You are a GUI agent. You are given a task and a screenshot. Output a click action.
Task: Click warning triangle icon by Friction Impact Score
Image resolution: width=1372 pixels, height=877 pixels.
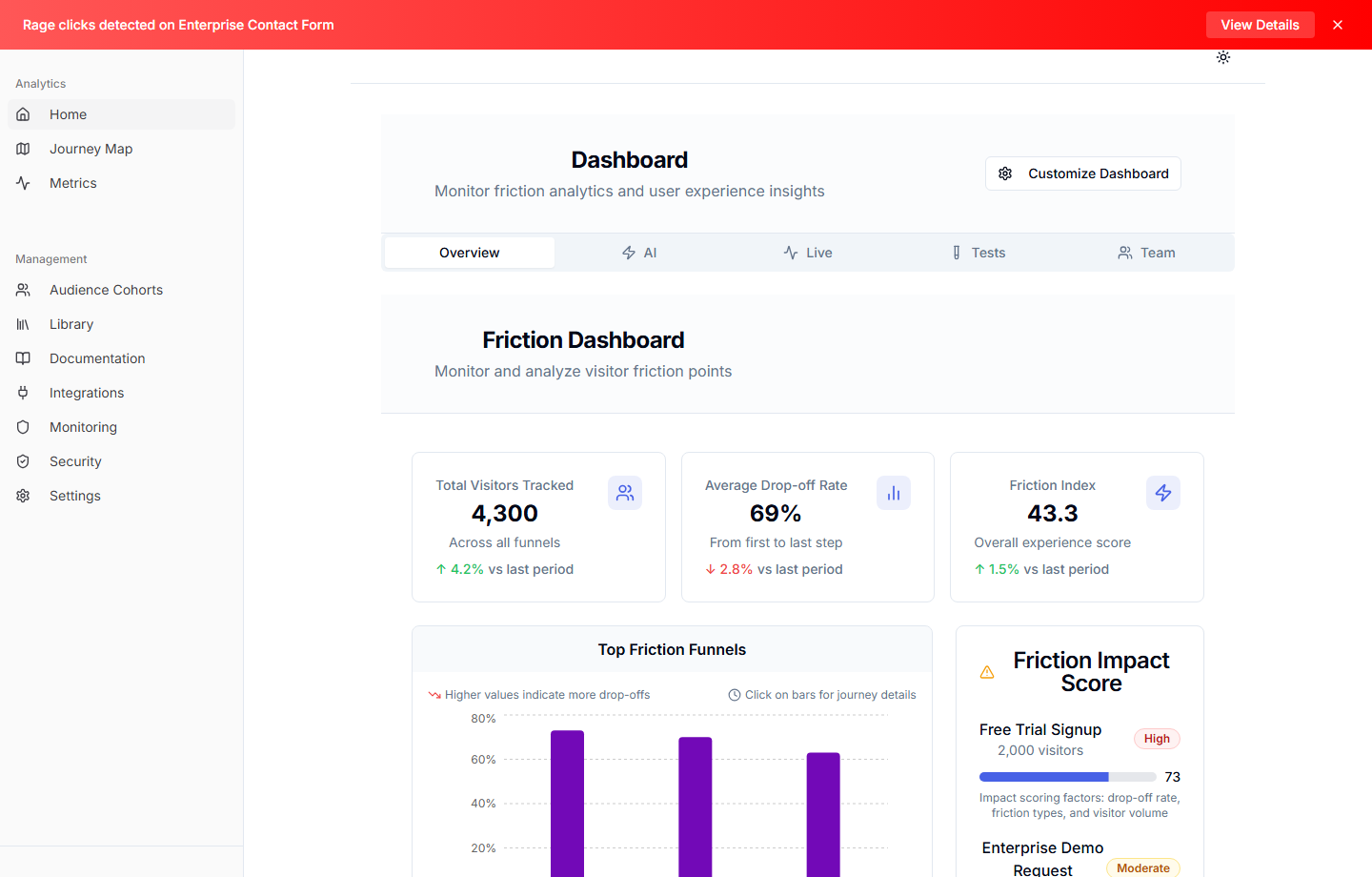[x=987, y=672]
